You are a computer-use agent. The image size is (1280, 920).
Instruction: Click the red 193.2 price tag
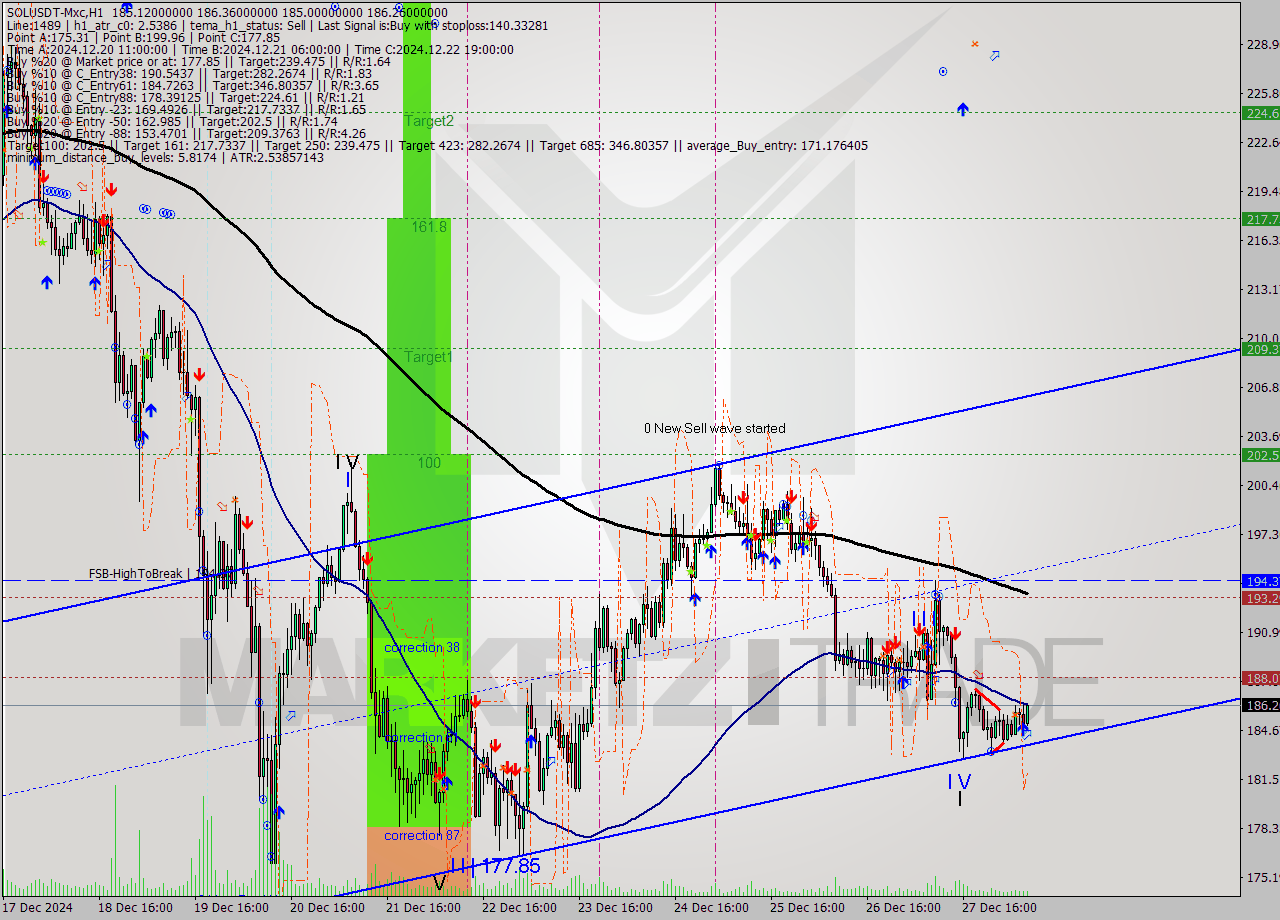[x=1260, y=597]
